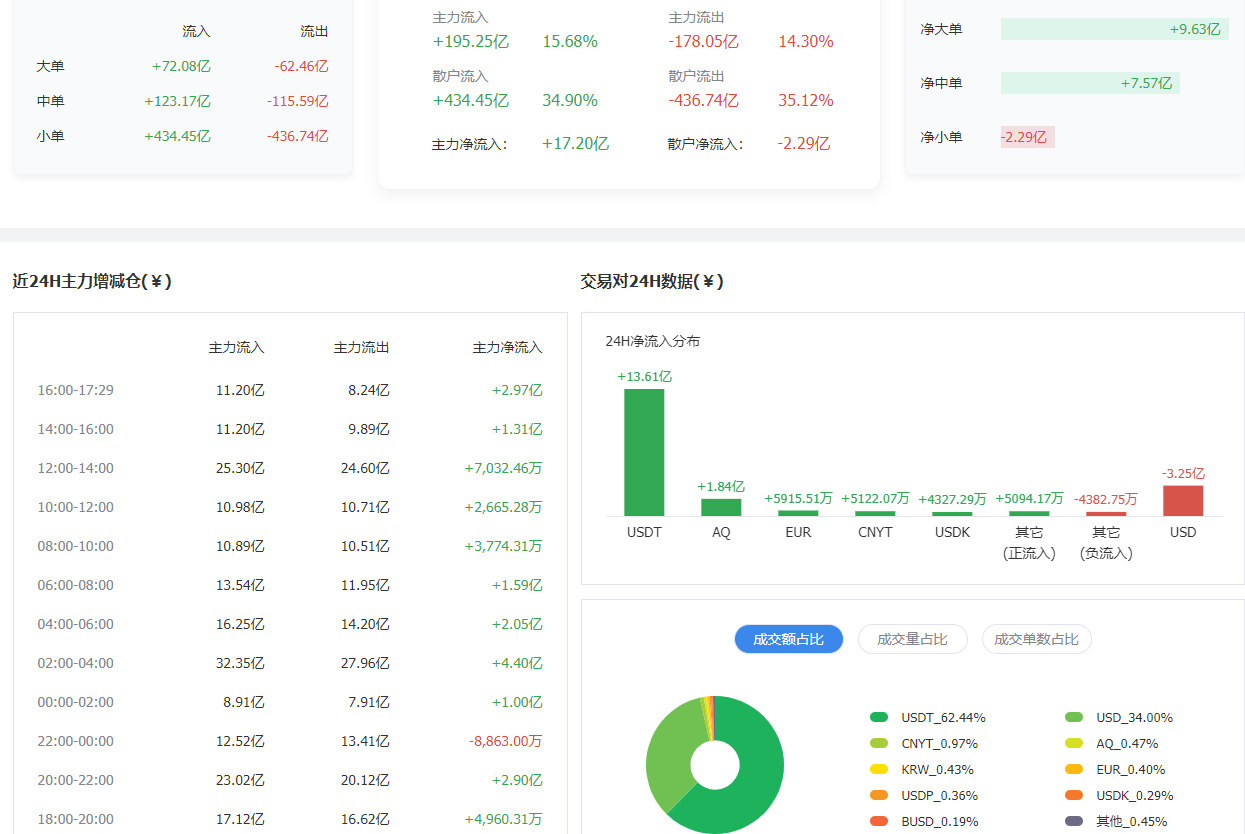Click the tall USDT bar in net inflow chart
This screenshot has width=1245, height=834.
[x=644, y=452]
